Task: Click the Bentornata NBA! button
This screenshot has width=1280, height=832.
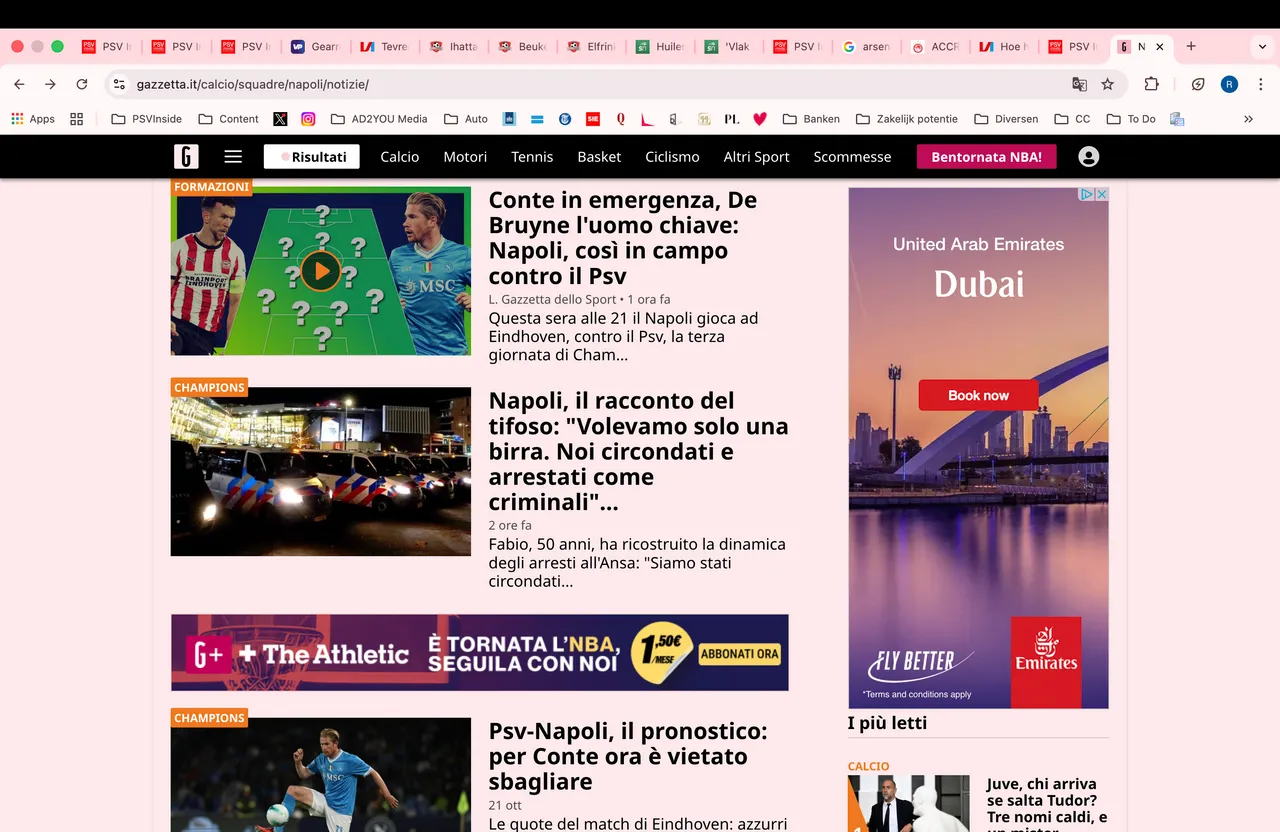Action: (x=986, y=157)
